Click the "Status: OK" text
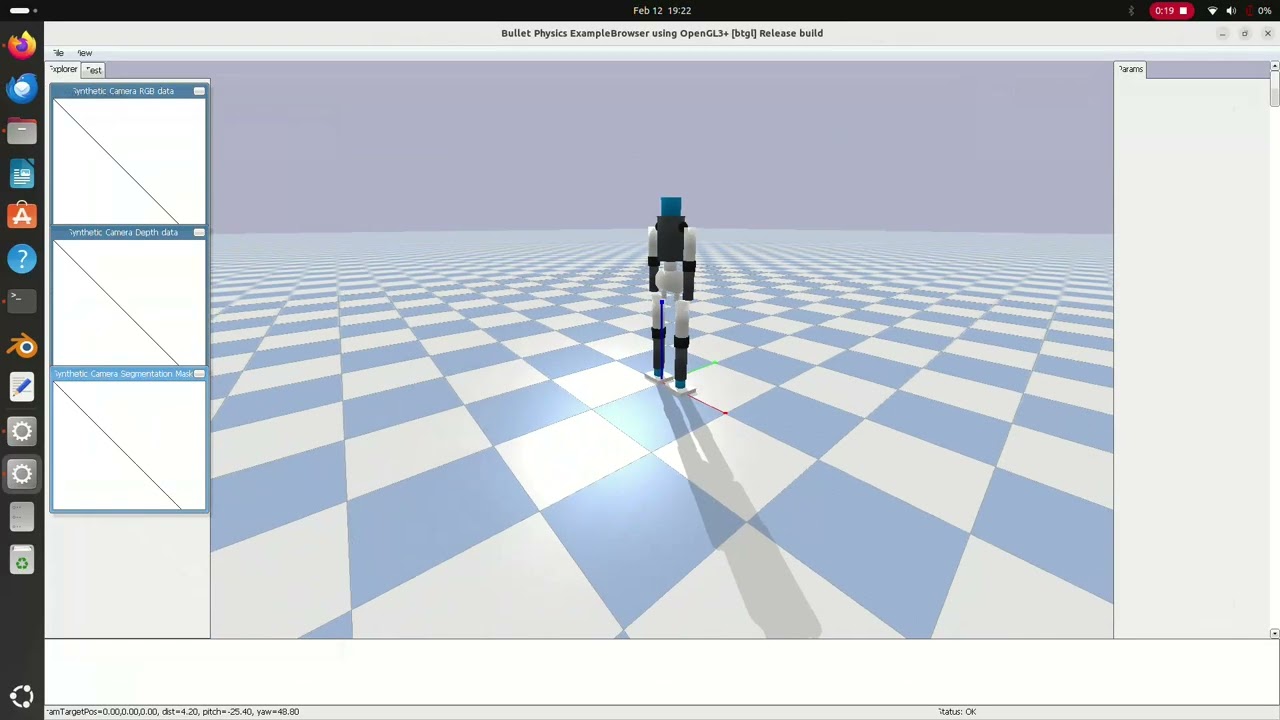This screenshot has height=720, width=1280. (x=957, y=712)
